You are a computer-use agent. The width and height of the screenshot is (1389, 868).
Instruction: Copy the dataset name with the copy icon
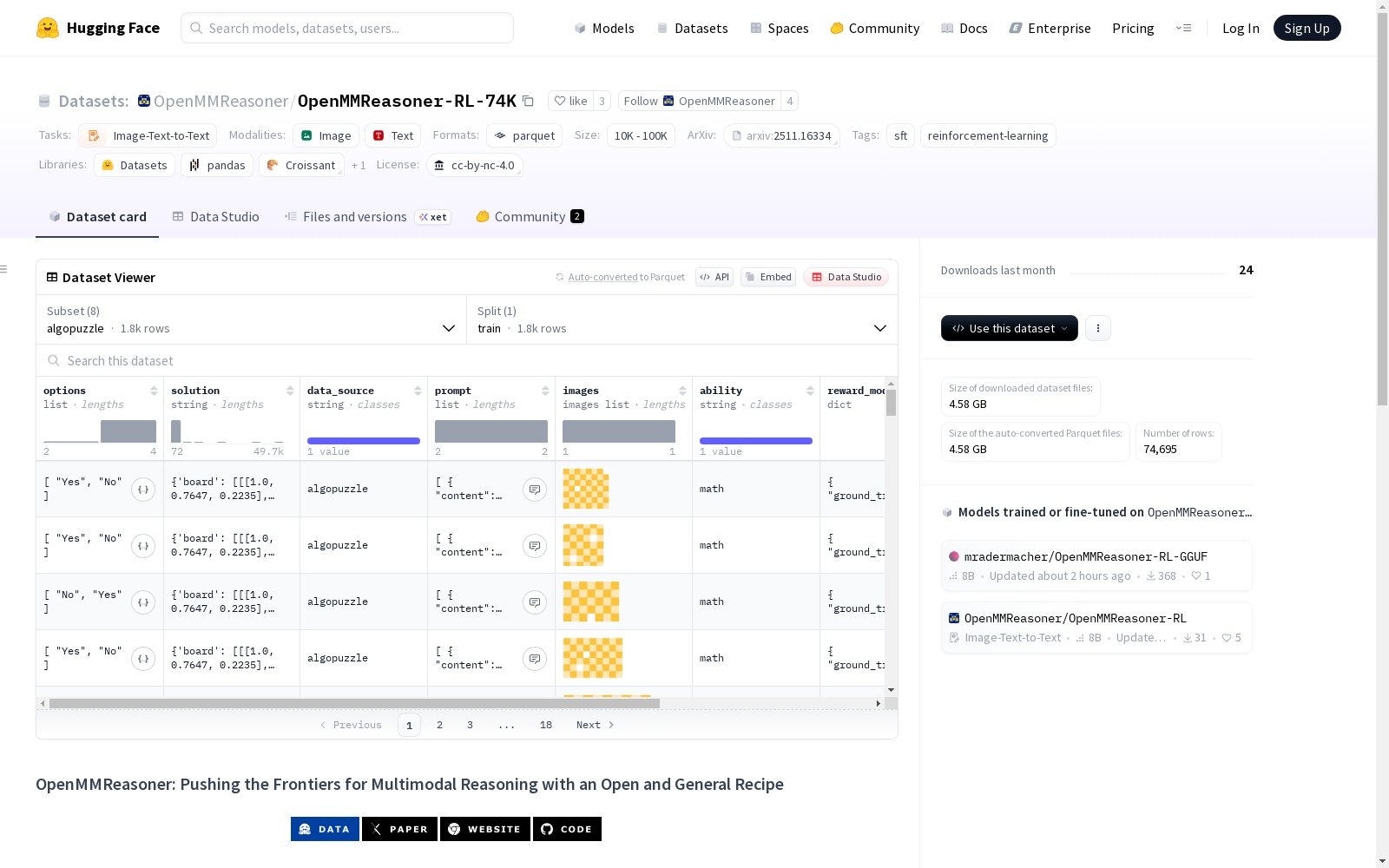(x=528, y=101)
